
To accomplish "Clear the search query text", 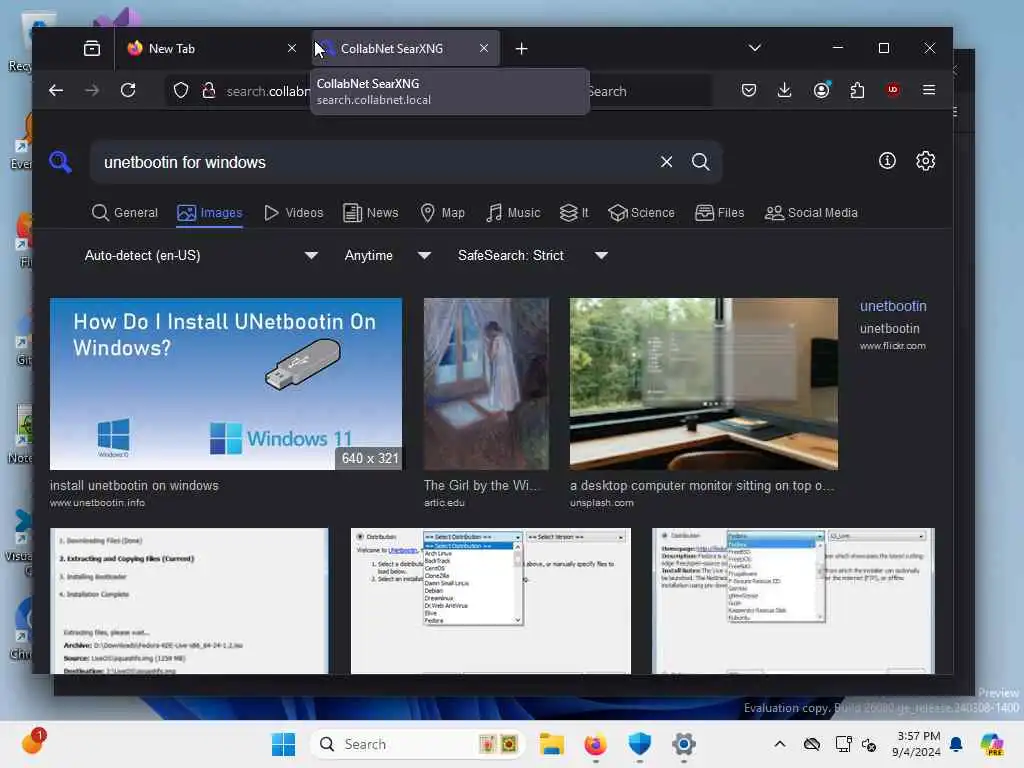I will pos(666,161).
